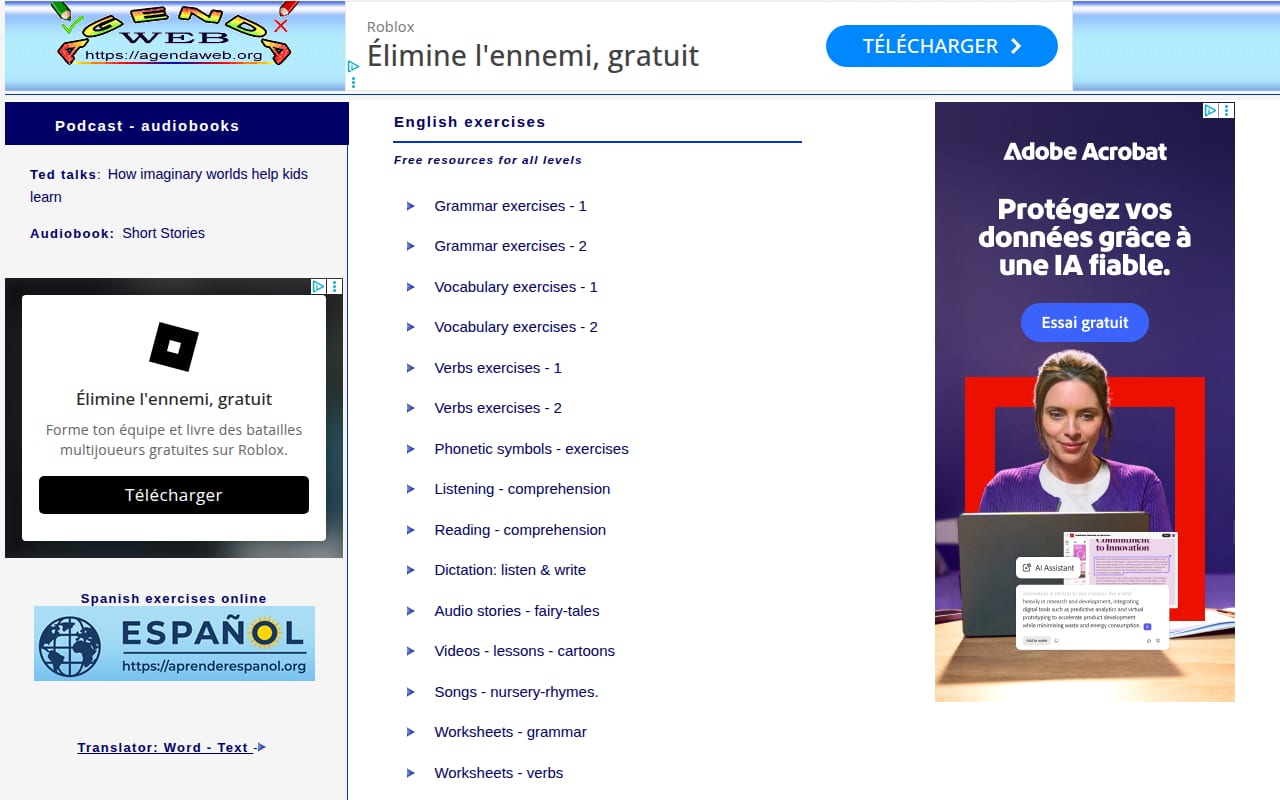The height and width of the screenshot is (800, 1280).
Task: Click "Free resources for all levels" text
Action: pyautogui.click(x=488, y=160)
